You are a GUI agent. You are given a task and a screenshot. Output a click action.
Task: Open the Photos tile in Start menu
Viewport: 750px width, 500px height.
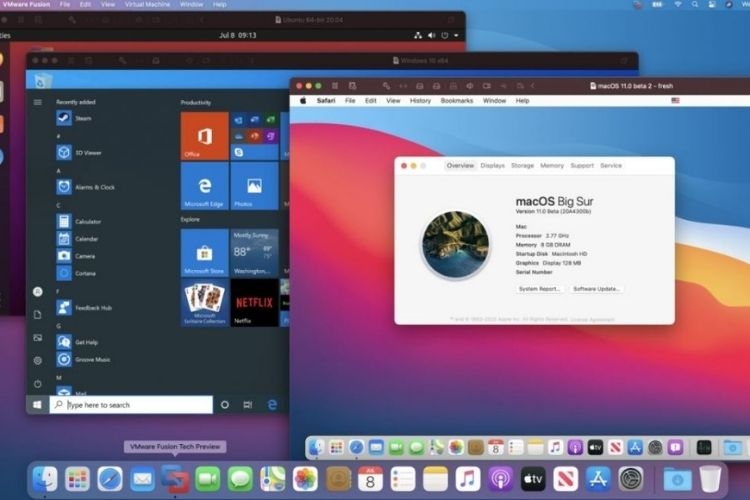(254, 186)
